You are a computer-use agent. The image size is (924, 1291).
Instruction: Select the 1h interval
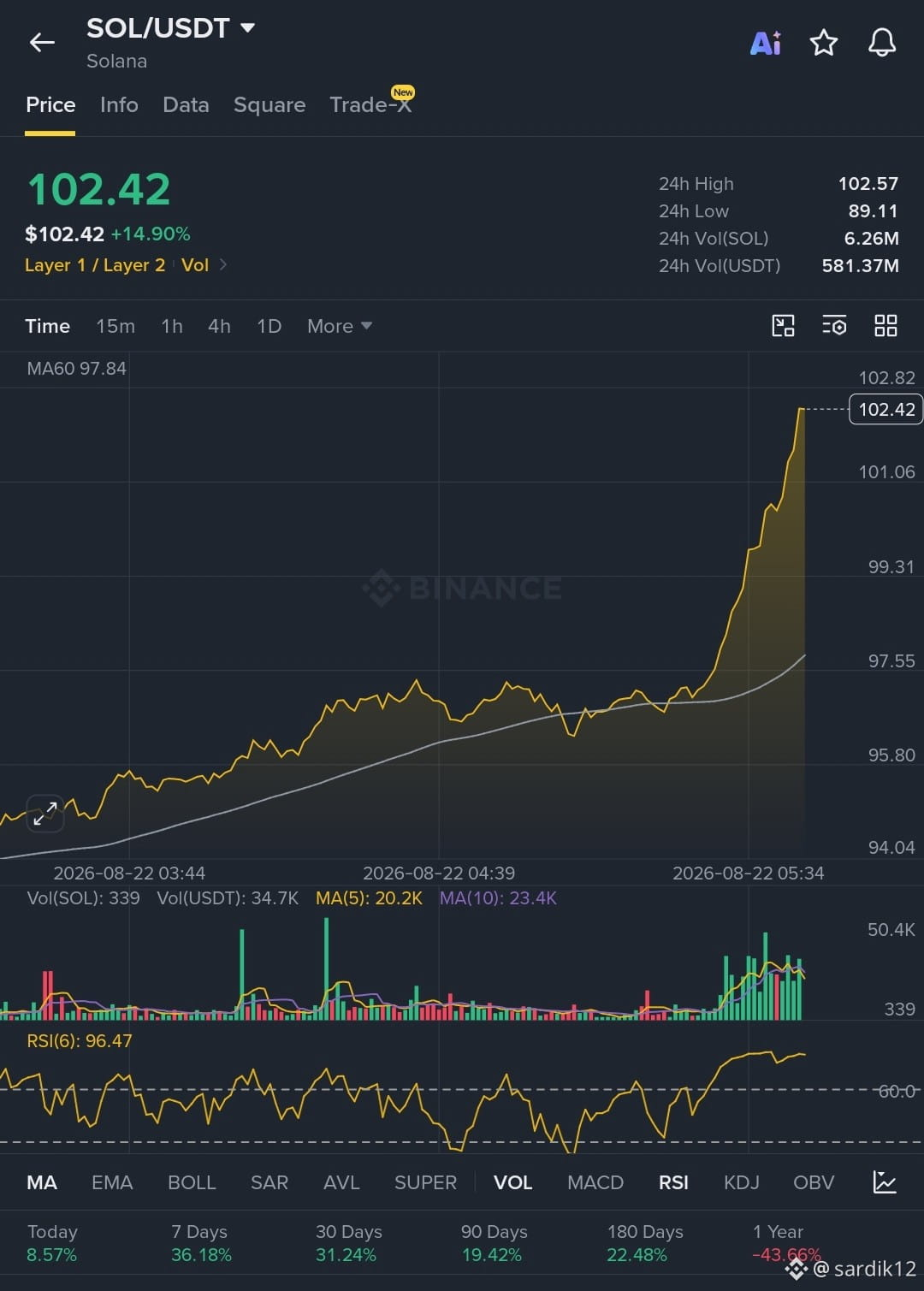172,326
